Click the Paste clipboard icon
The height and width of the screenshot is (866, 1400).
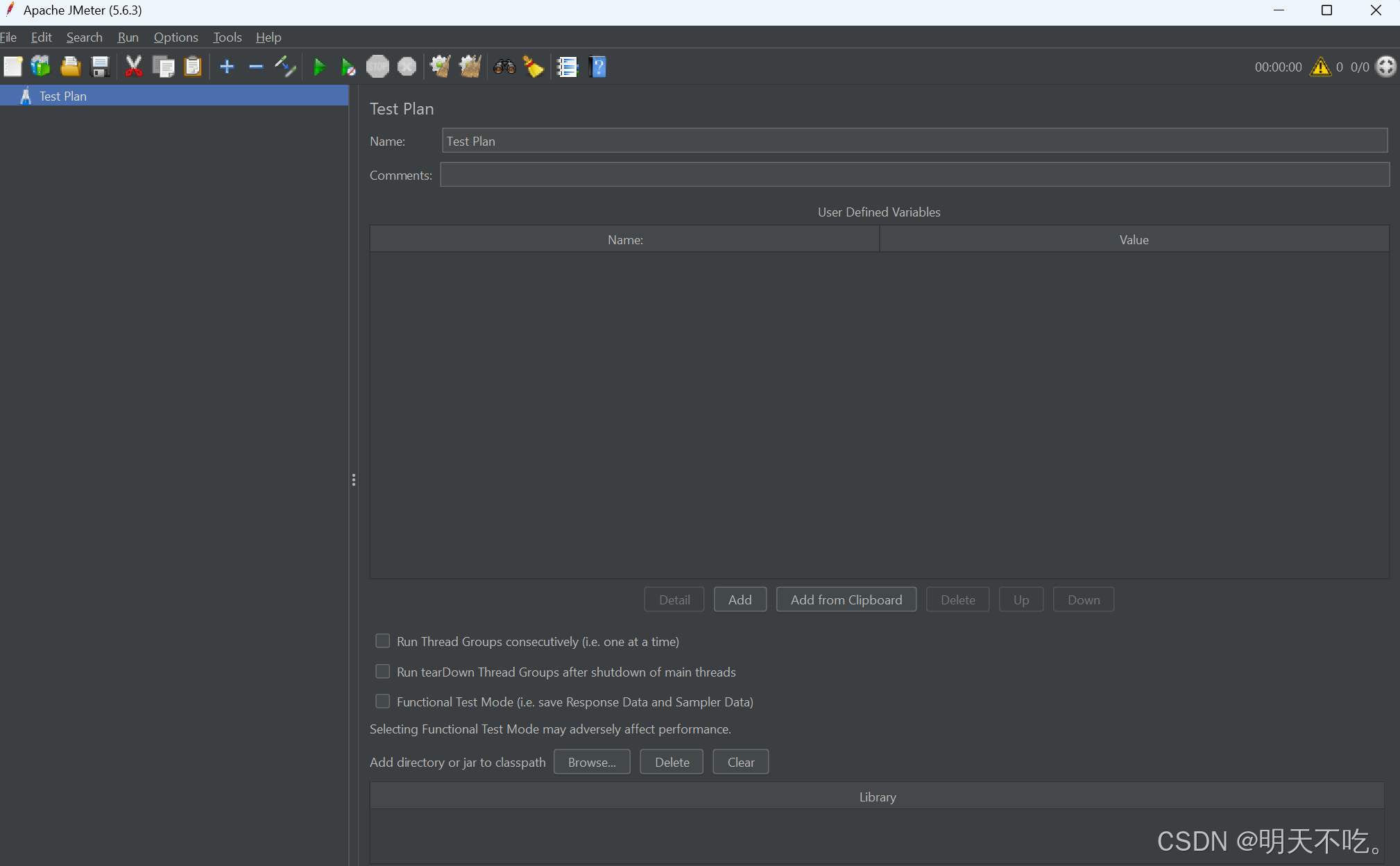coord(192,67)
